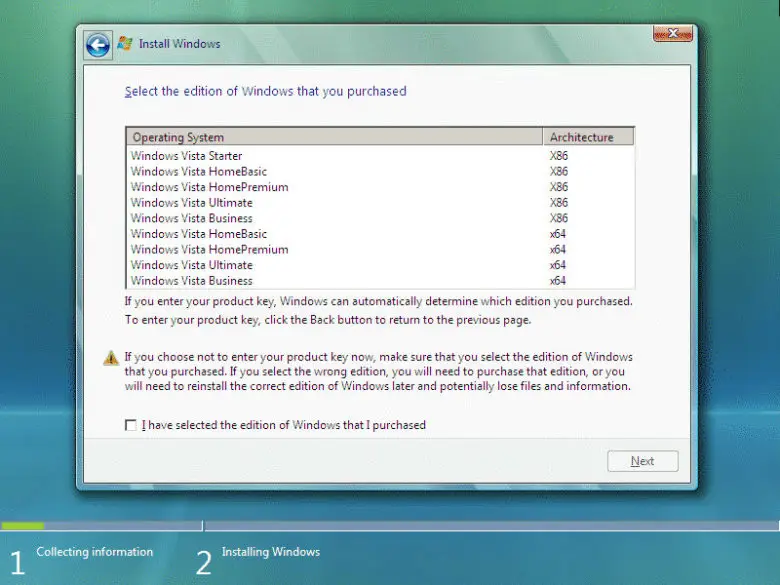The width and height of the screenshot is (780, 585).
Task: Click the Windows flag icon in title bar
Action: click(125, 44)
